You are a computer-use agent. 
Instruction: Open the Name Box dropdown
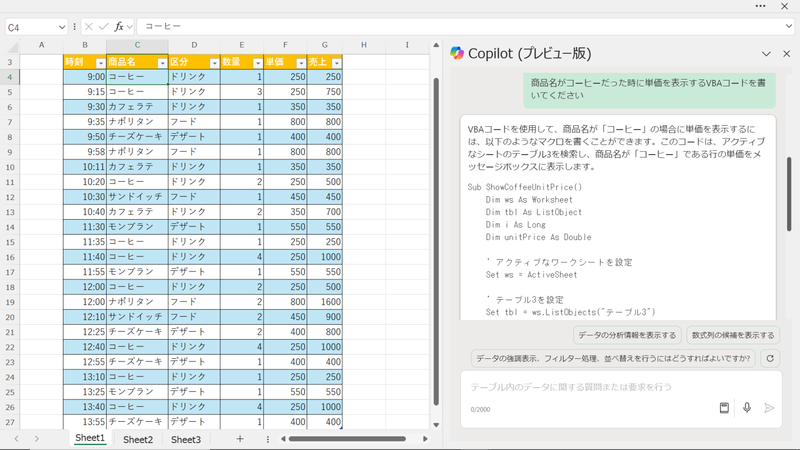pos(62,27)
